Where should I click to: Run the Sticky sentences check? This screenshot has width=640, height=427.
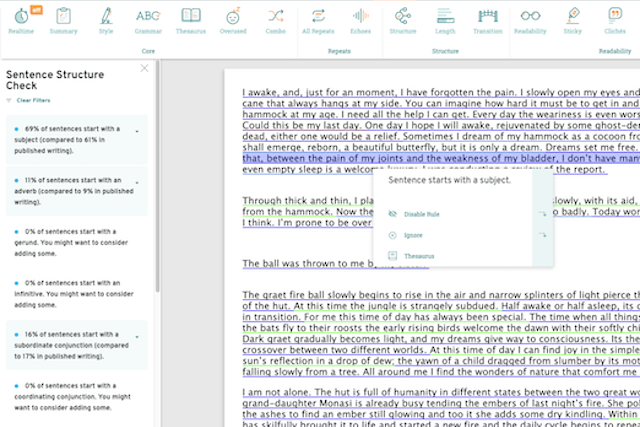click(x=573, y=20)
